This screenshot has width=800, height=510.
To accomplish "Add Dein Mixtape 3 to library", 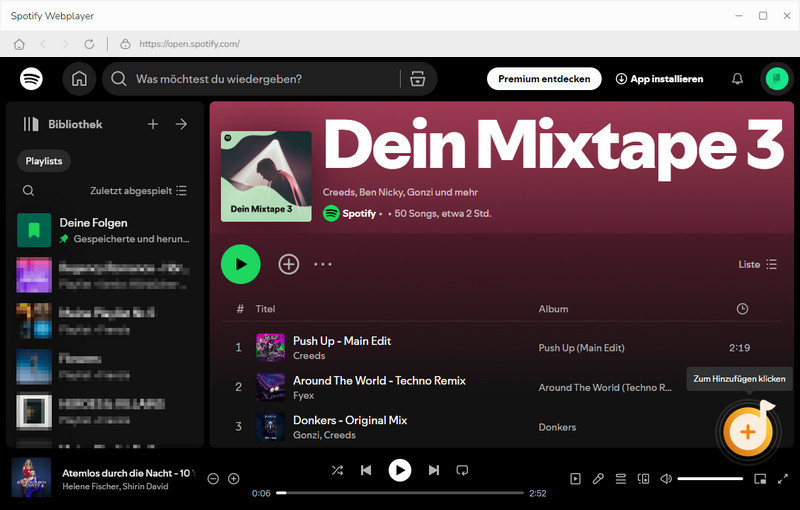I will 289,264.
